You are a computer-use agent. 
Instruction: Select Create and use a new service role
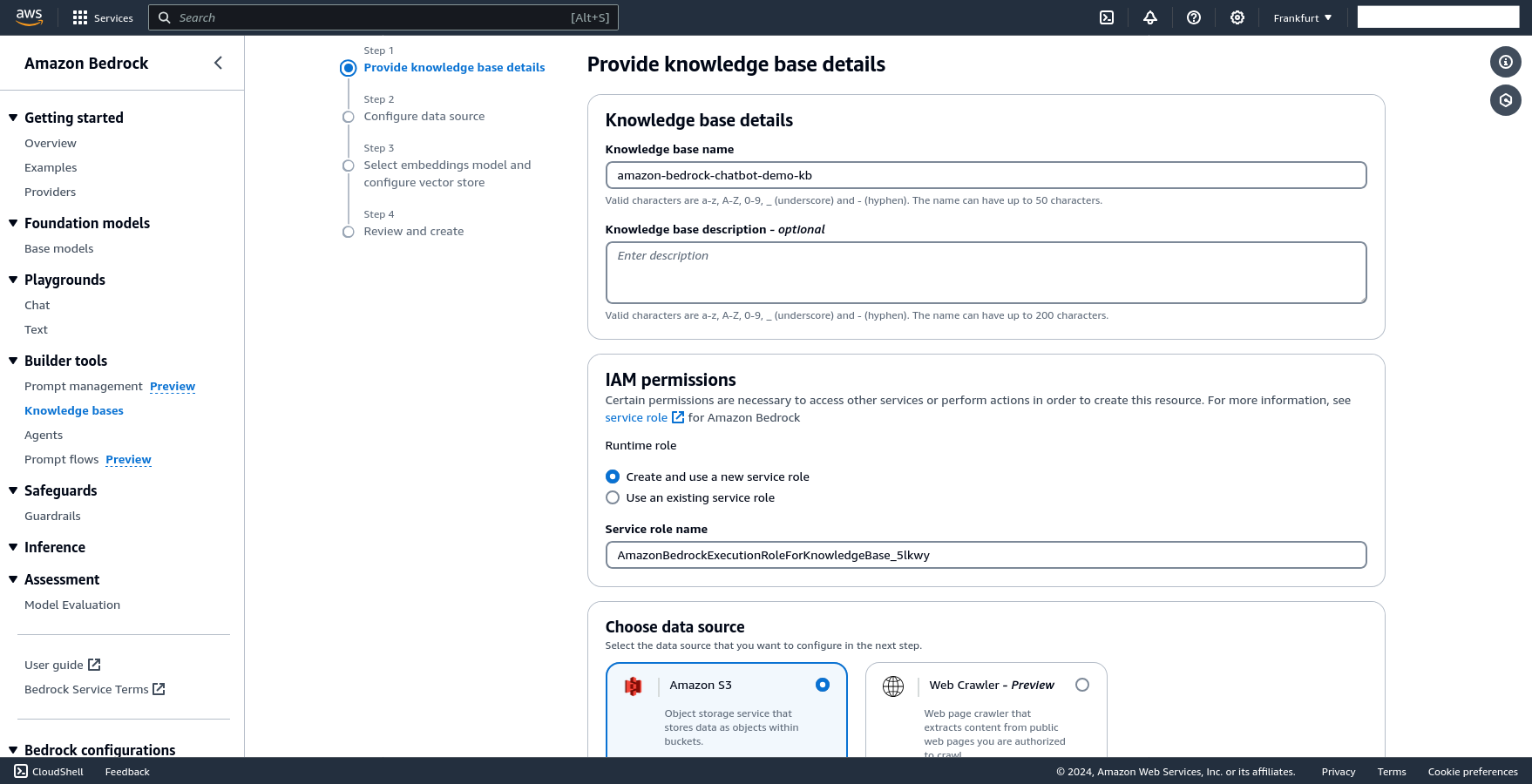(613, 476)
